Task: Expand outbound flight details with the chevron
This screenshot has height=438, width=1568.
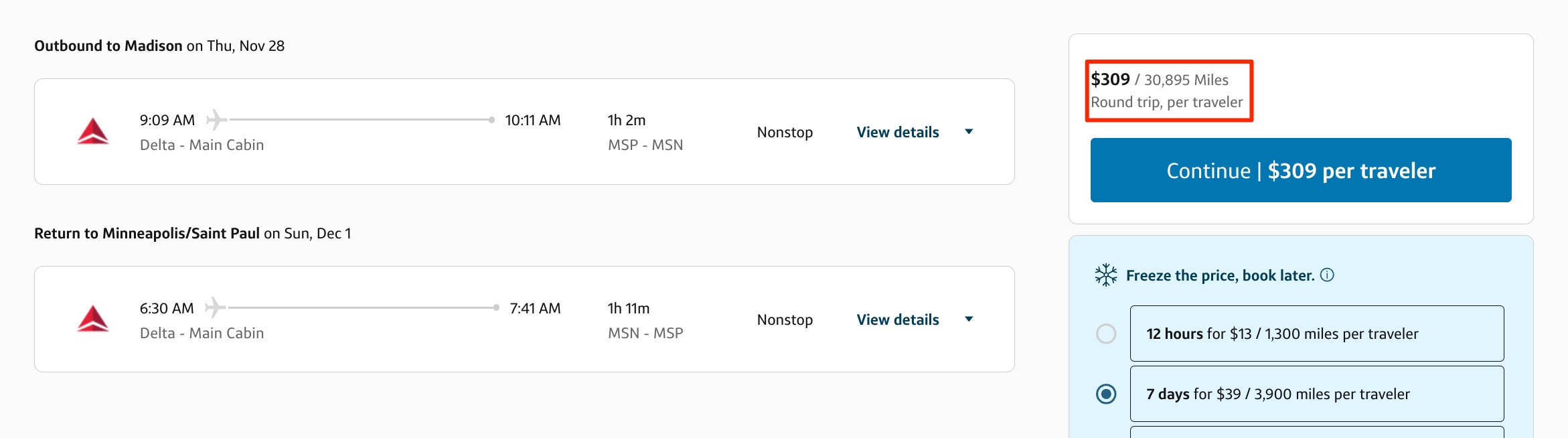Action: click(968, 132)
